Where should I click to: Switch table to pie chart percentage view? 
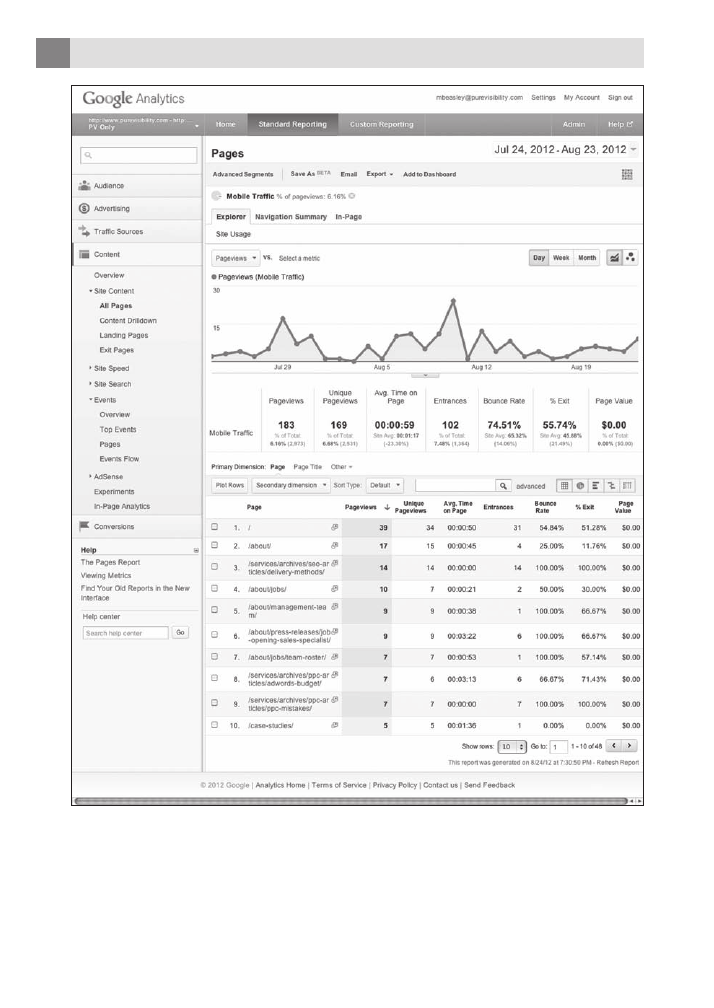pos(580,485)
